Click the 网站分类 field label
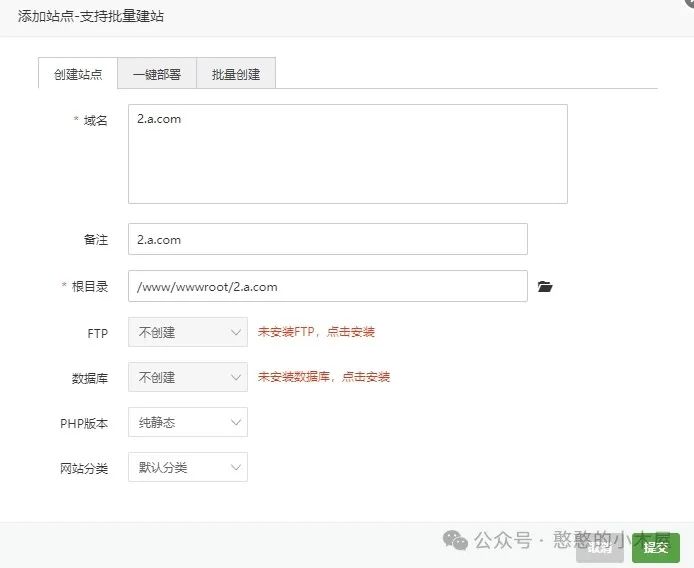Image resolution: width=694 pixels, height=568 pixels. (x=84, y=468)
